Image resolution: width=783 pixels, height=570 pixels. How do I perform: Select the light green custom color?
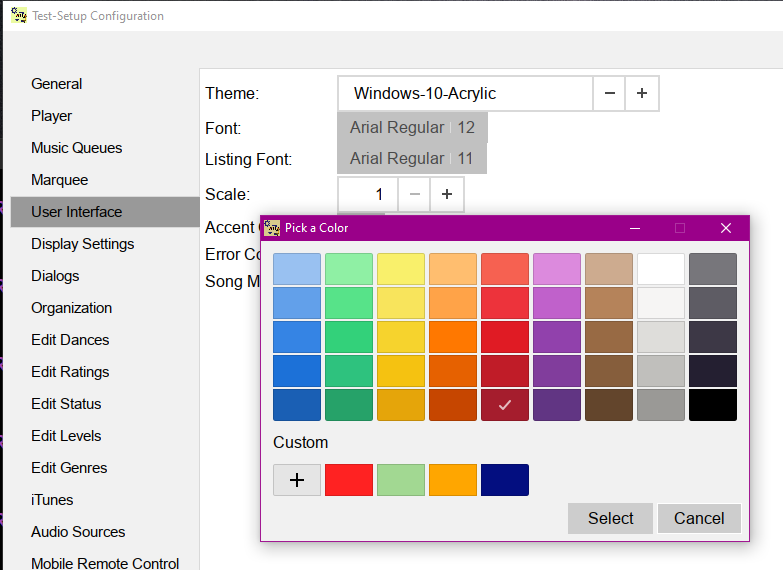point(401,480)
